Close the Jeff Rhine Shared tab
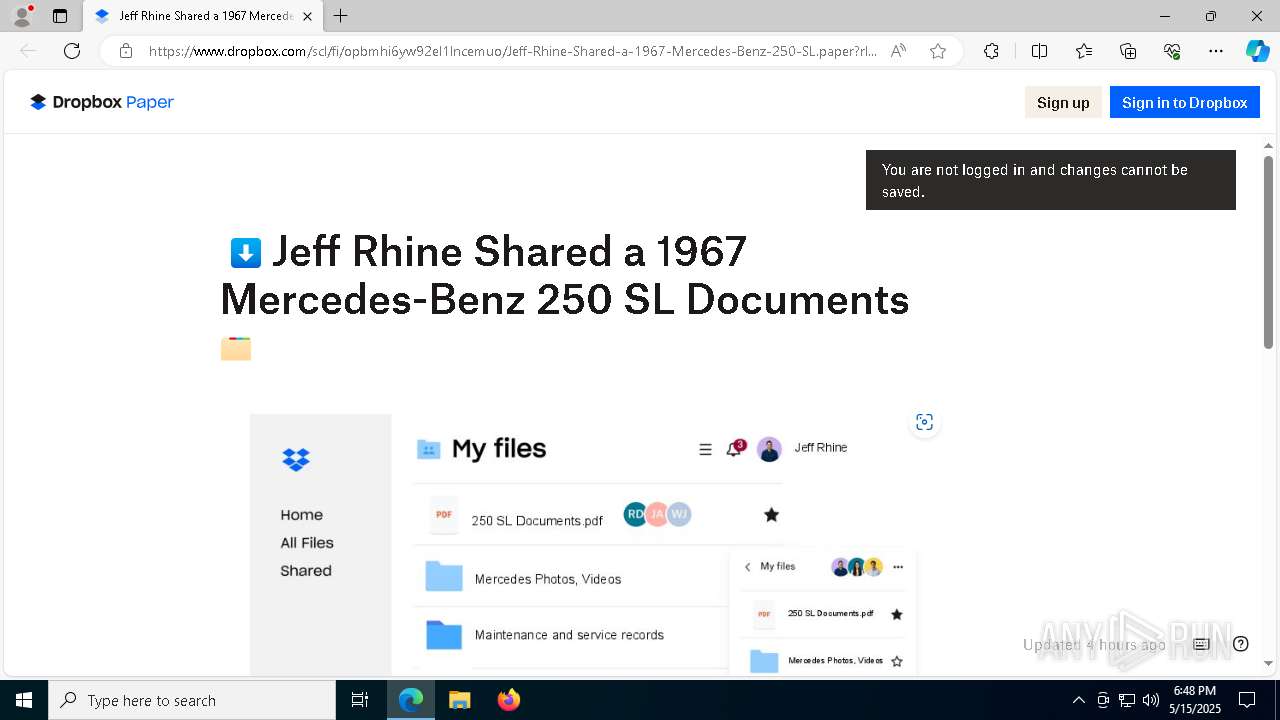This screenshot has height=720, width=1280. [x=307, y=16]
